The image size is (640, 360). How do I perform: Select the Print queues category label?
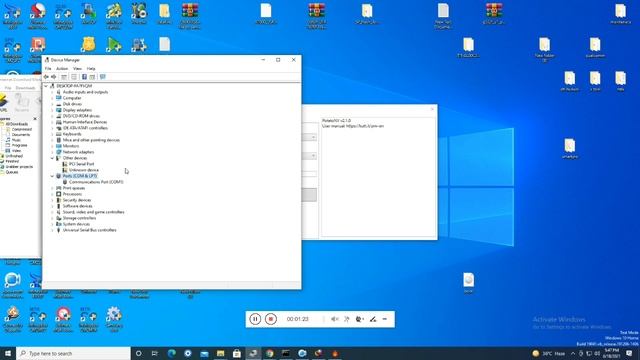[x=74, y=188]
